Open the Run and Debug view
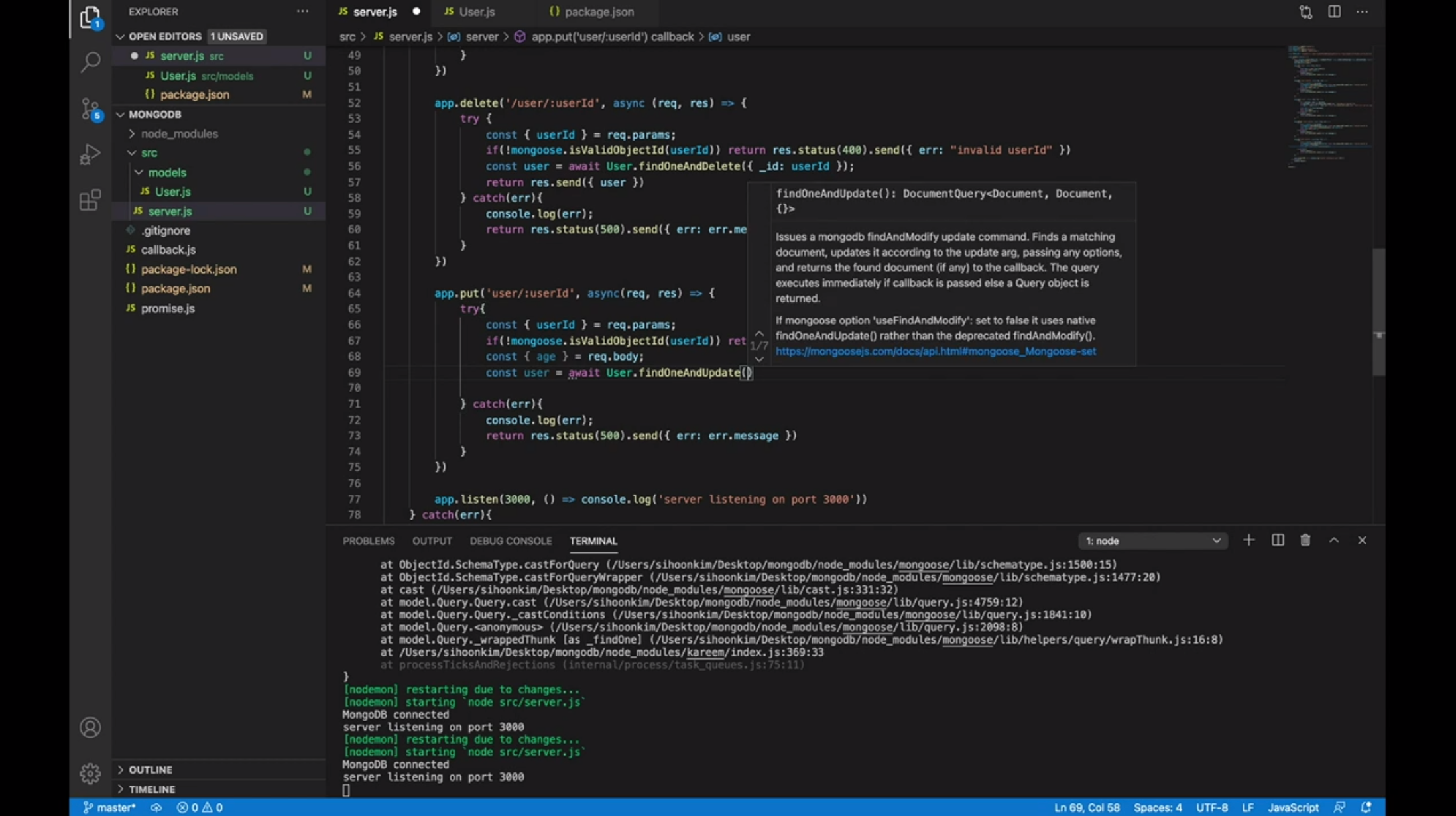The height and width of the screenshot is (816, 1456). (90, 154)
